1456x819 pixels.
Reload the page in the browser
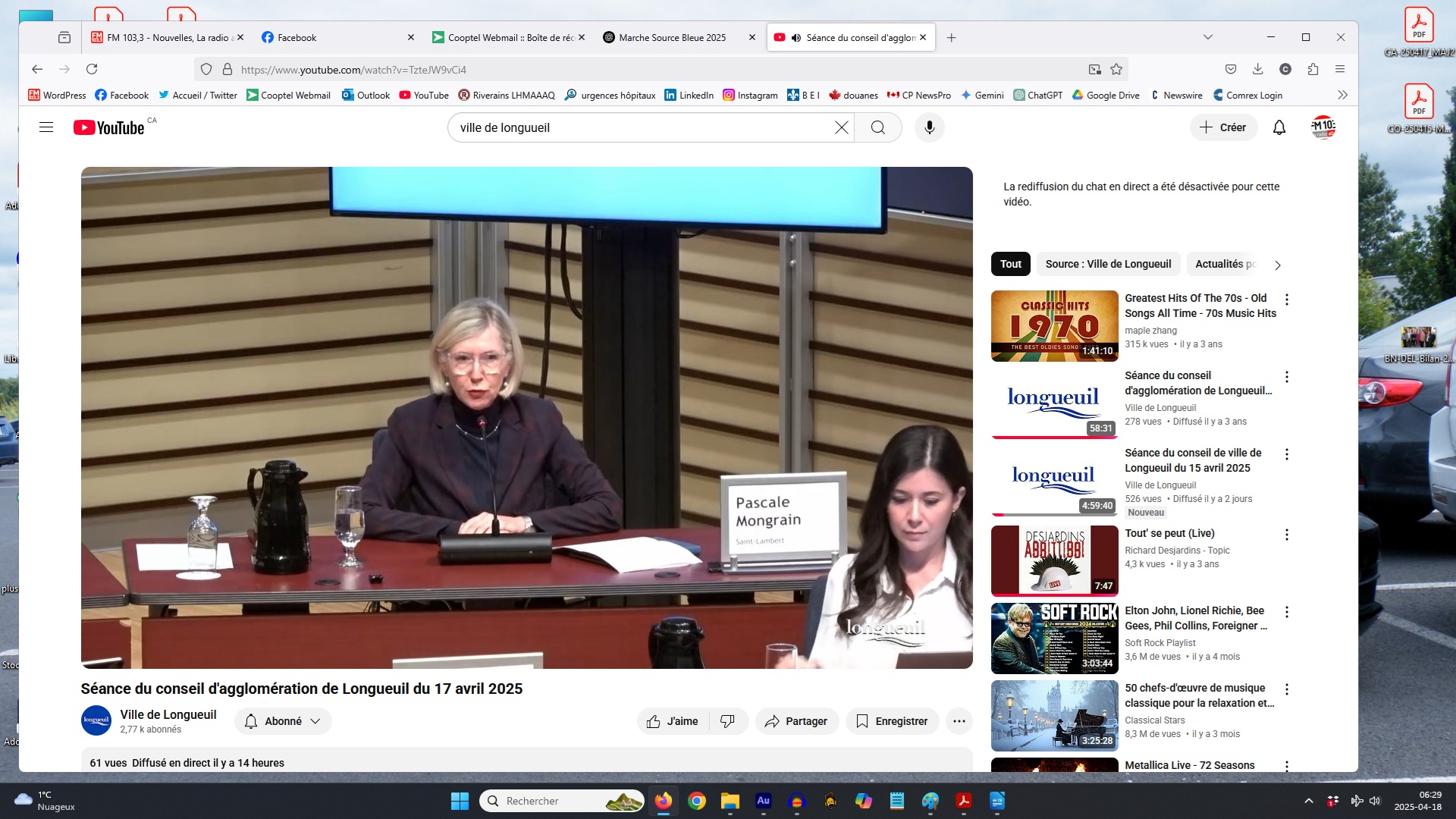tap(92, 69)
